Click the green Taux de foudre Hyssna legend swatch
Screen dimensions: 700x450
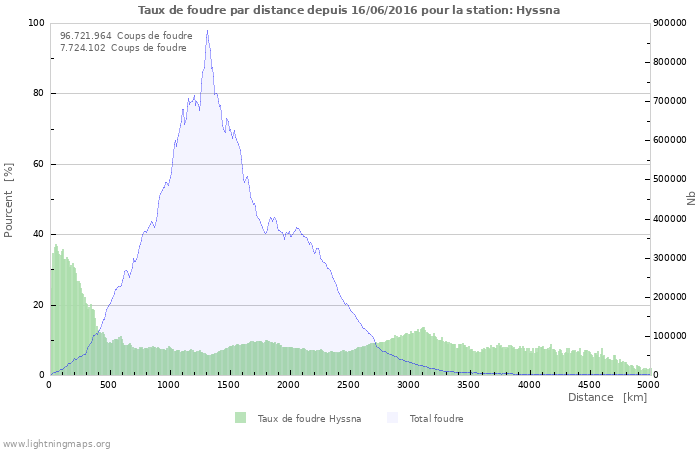coord(240,418)
